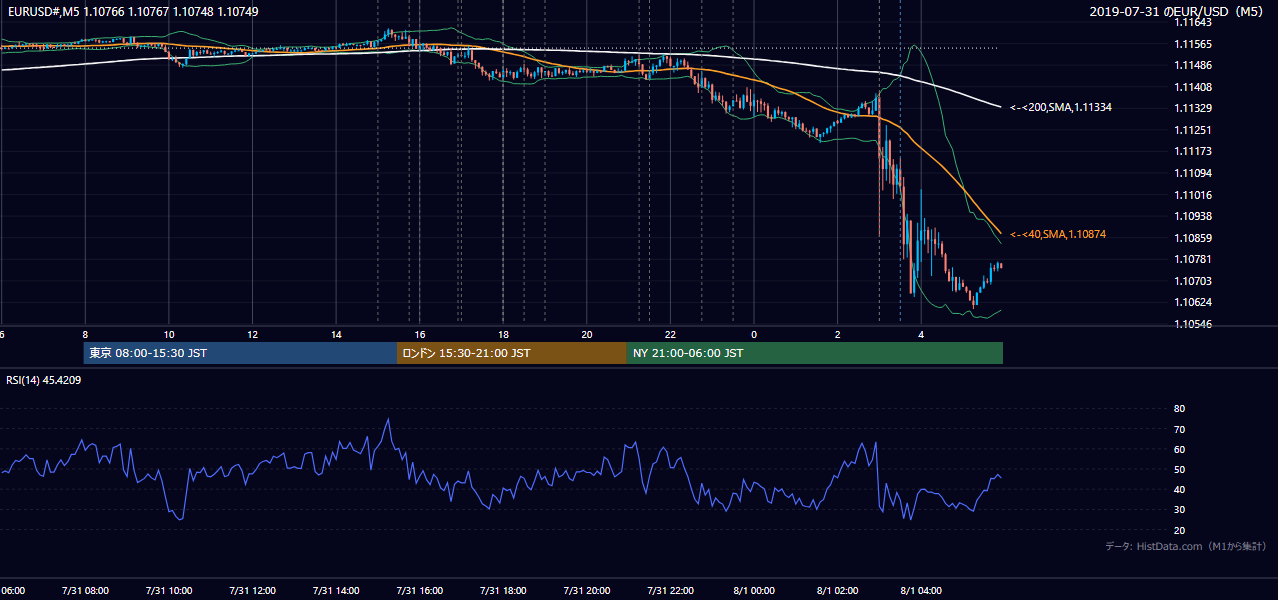The image size is (1278, 600).
Task: Click hour marker 14 below price chart
Action: 336,334
